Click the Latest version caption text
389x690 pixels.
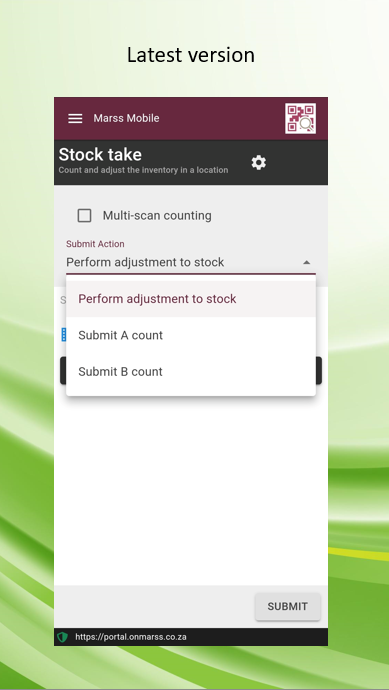click(x=191, y=55)
